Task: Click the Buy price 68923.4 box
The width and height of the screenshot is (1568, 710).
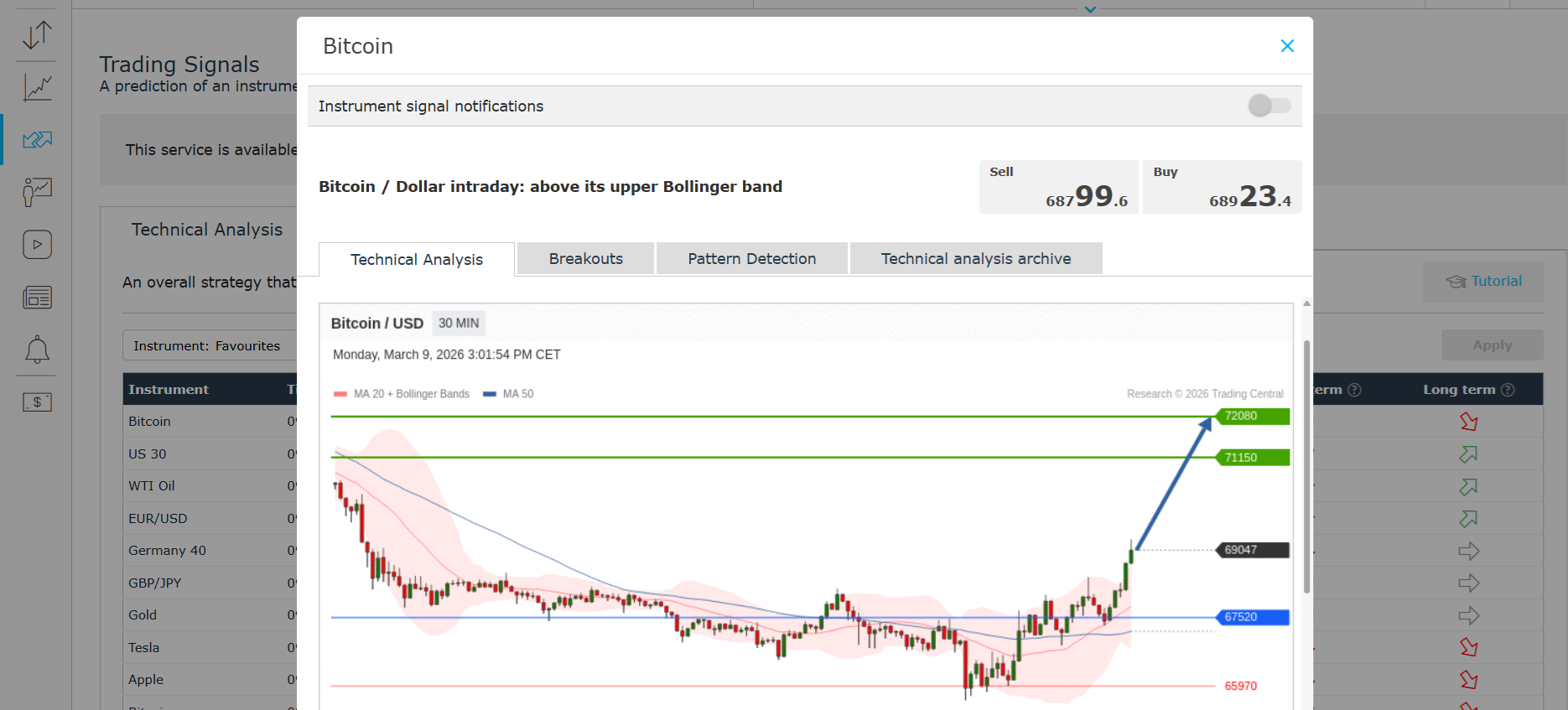Action: pos(1223,187)
